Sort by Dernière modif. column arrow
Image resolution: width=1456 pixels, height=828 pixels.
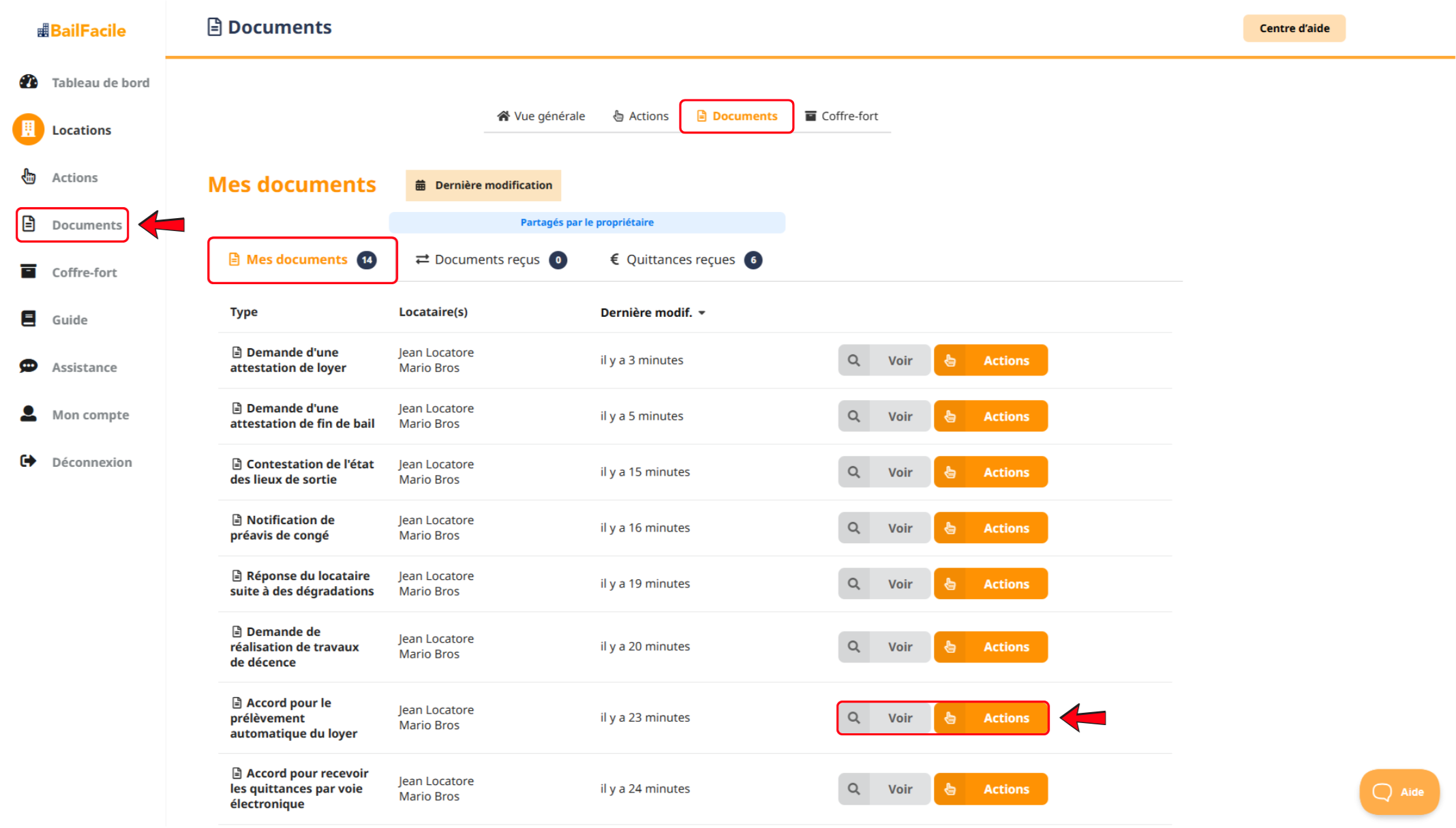tap(702, 313)
